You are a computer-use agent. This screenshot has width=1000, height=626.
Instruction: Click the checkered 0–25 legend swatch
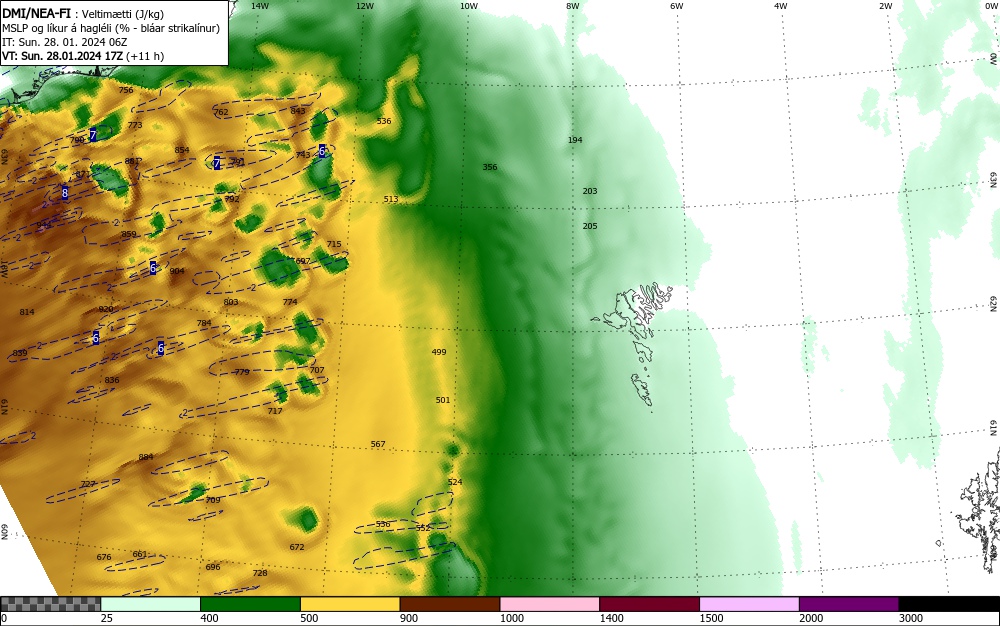tap(50, 604)
